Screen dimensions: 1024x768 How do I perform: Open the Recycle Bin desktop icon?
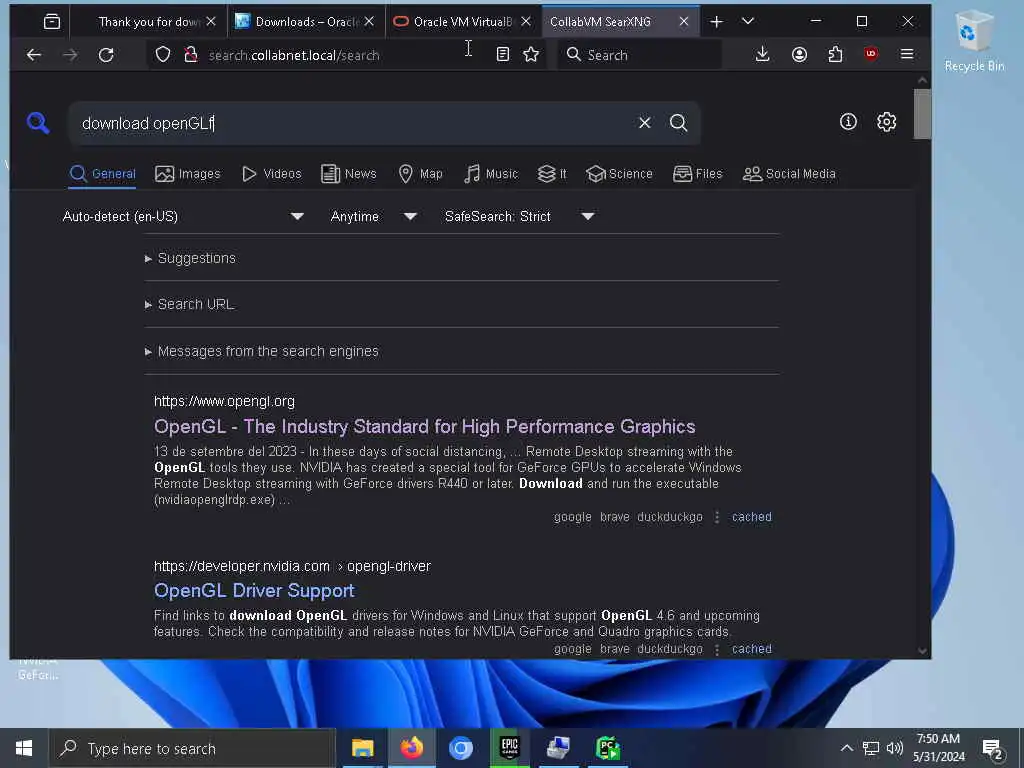tap(974, 40)
